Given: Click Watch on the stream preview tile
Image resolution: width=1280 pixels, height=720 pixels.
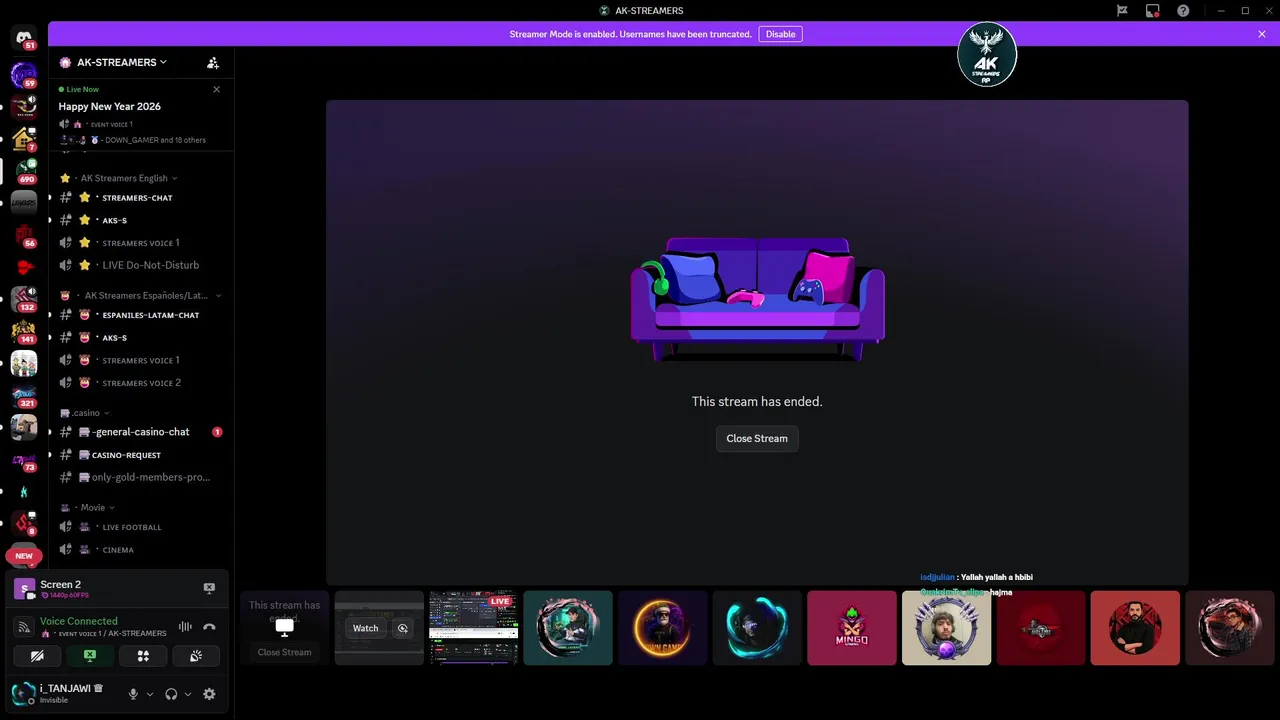Looking at the screenshot, I should pyautogui.click(x=365, y=628).
